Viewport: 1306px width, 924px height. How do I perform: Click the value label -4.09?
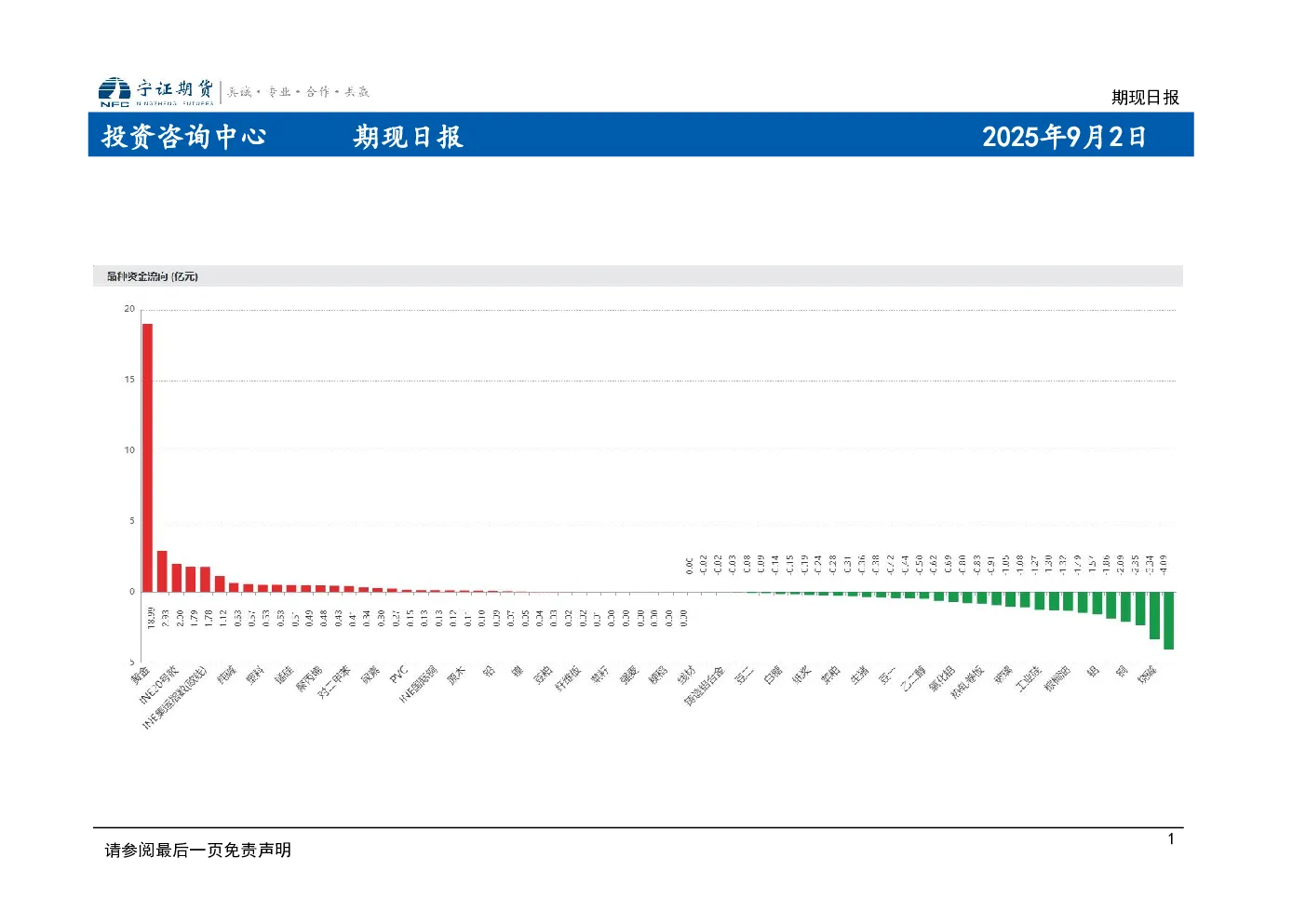tap(1164, 564)
